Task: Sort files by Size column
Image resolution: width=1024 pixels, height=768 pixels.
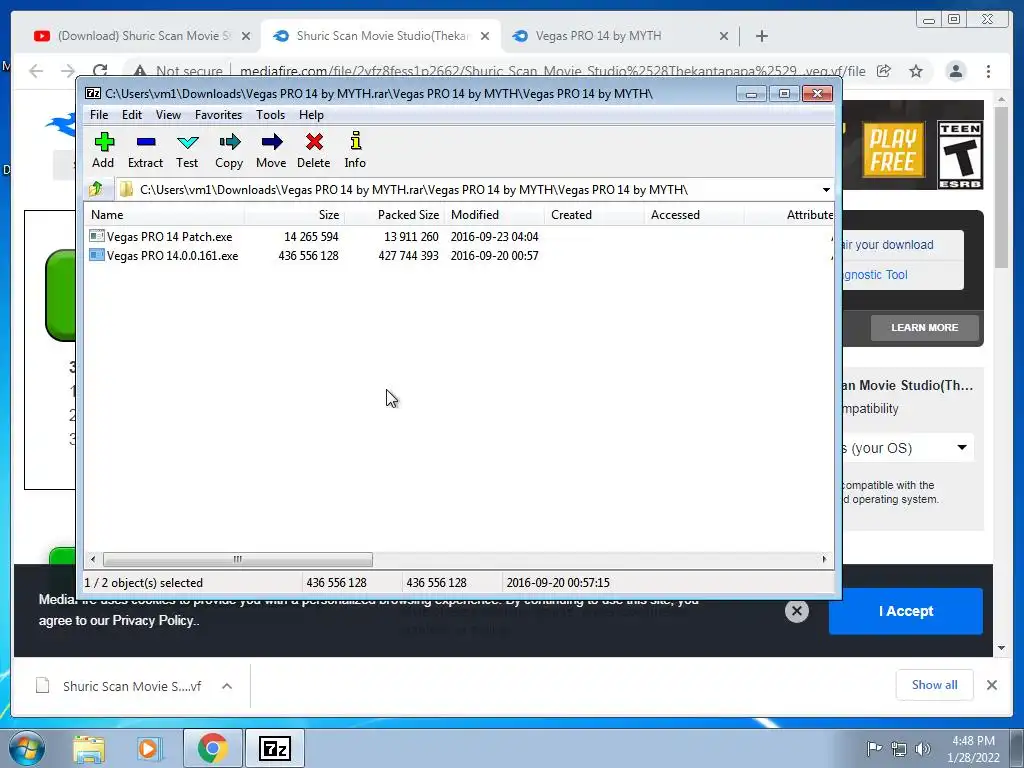Action: pyautogui.click(x=295, y=215)
